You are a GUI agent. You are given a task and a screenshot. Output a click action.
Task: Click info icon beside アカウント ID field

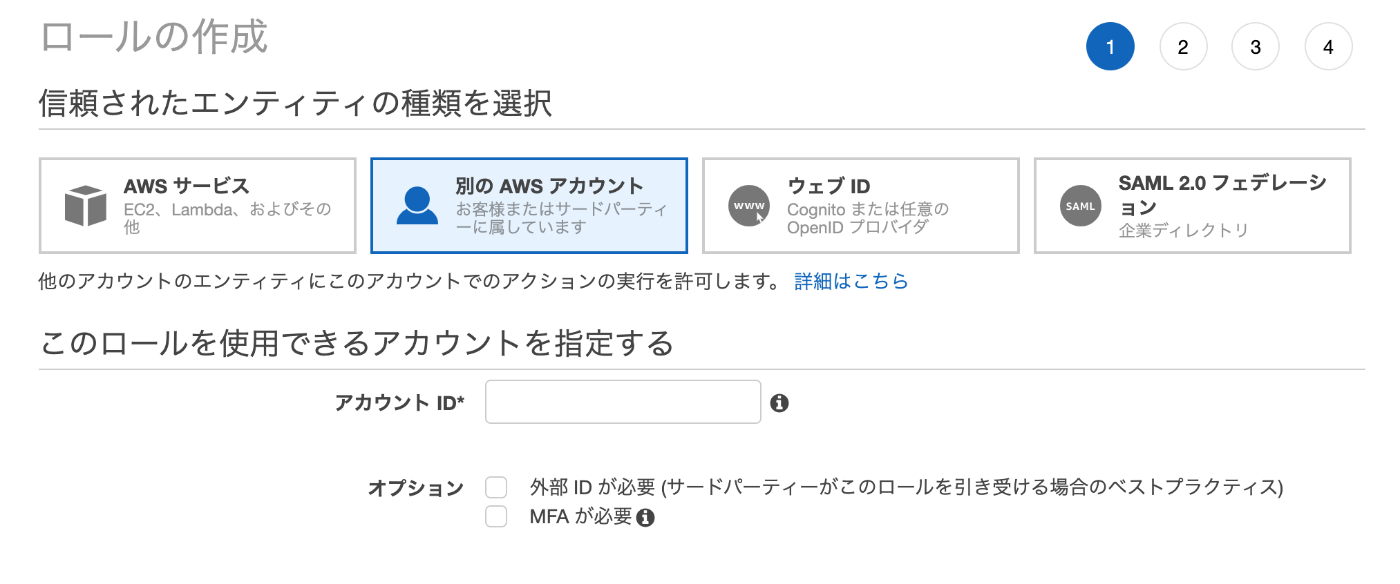(780, 403)
